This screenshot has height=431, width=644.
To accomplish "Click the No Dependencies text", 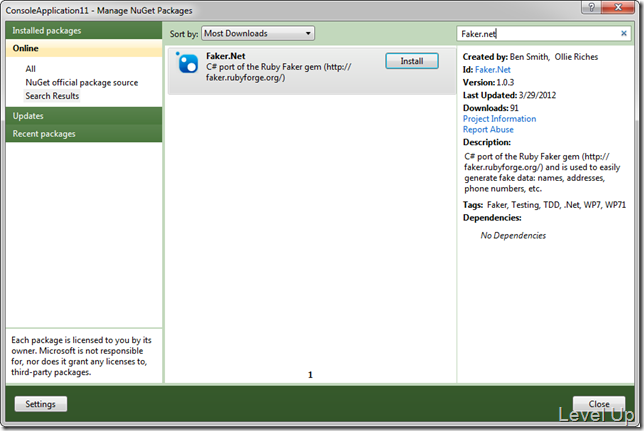I will (513, 235).
